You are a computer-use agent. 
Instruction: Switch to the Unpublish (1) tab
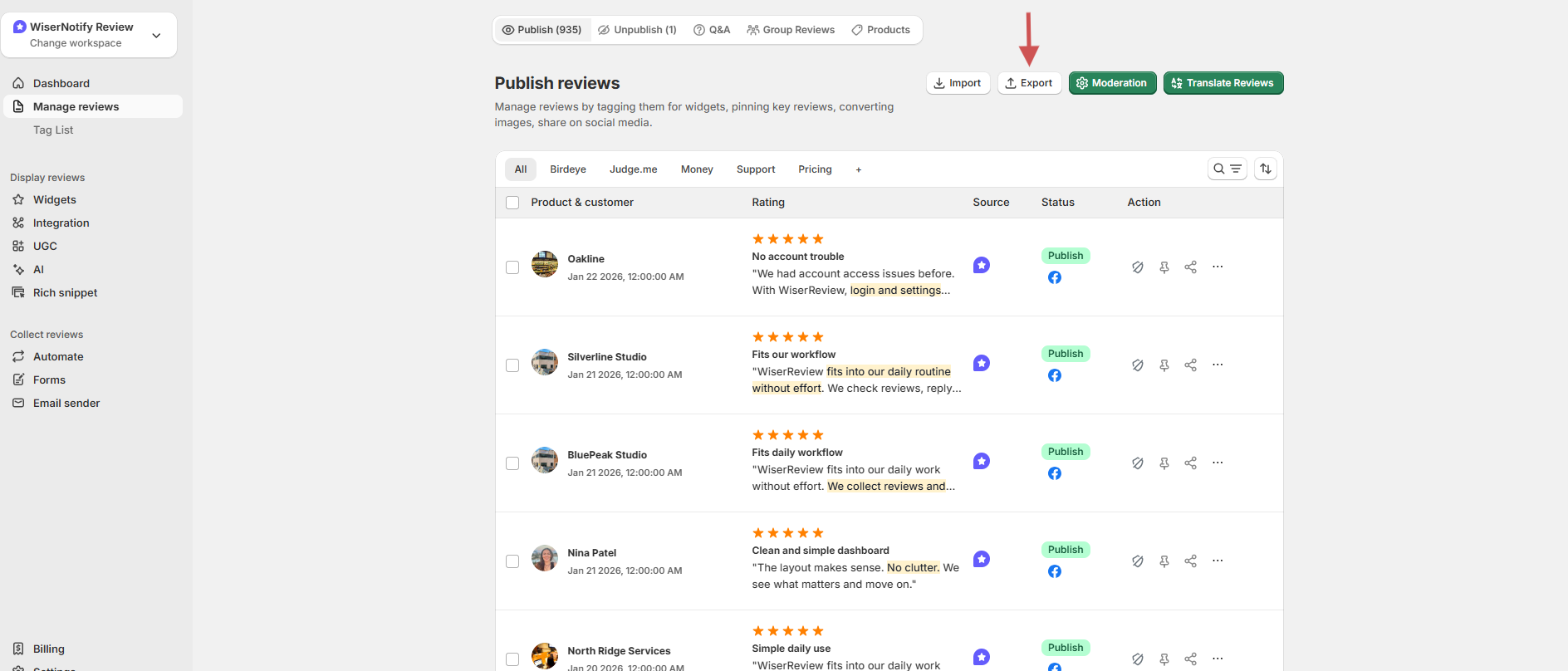click(x=638, y=30)
